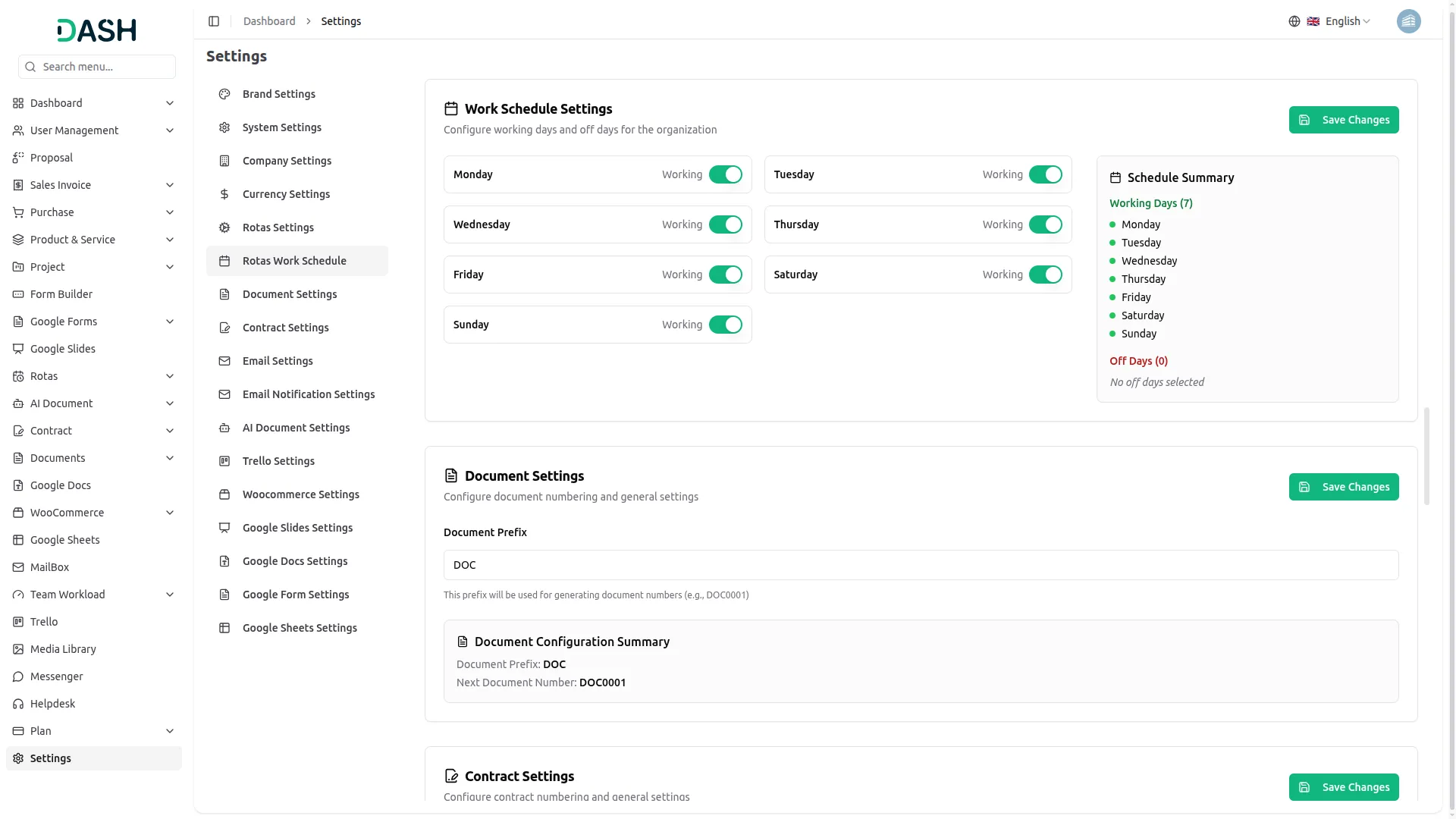The width and height of the screenshot is (1456, 819).
Task: Expand the User Management menu chevron
Action: [x=170, y=130]
